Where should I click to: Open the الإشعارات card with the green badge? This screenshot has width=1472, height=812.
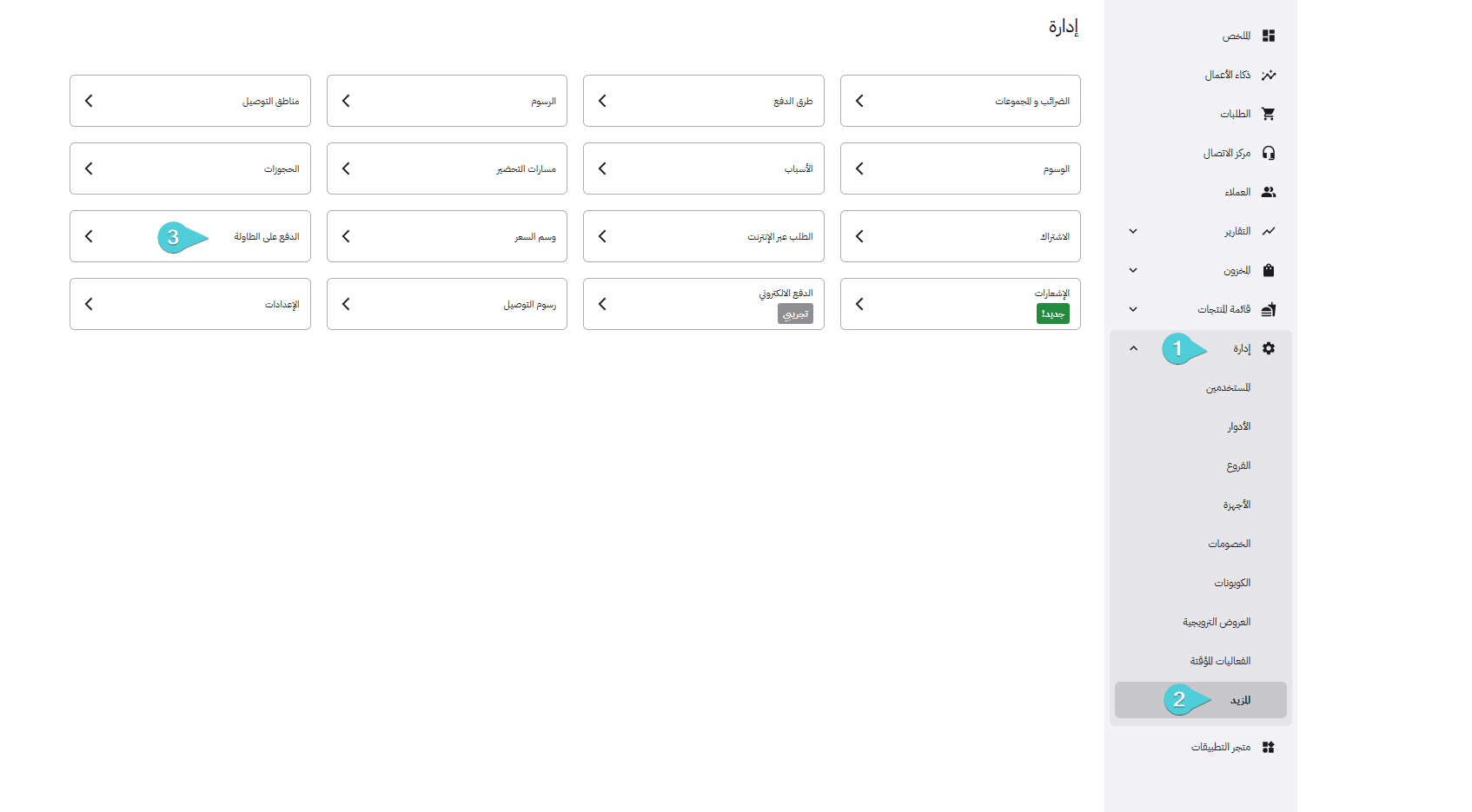960,304
